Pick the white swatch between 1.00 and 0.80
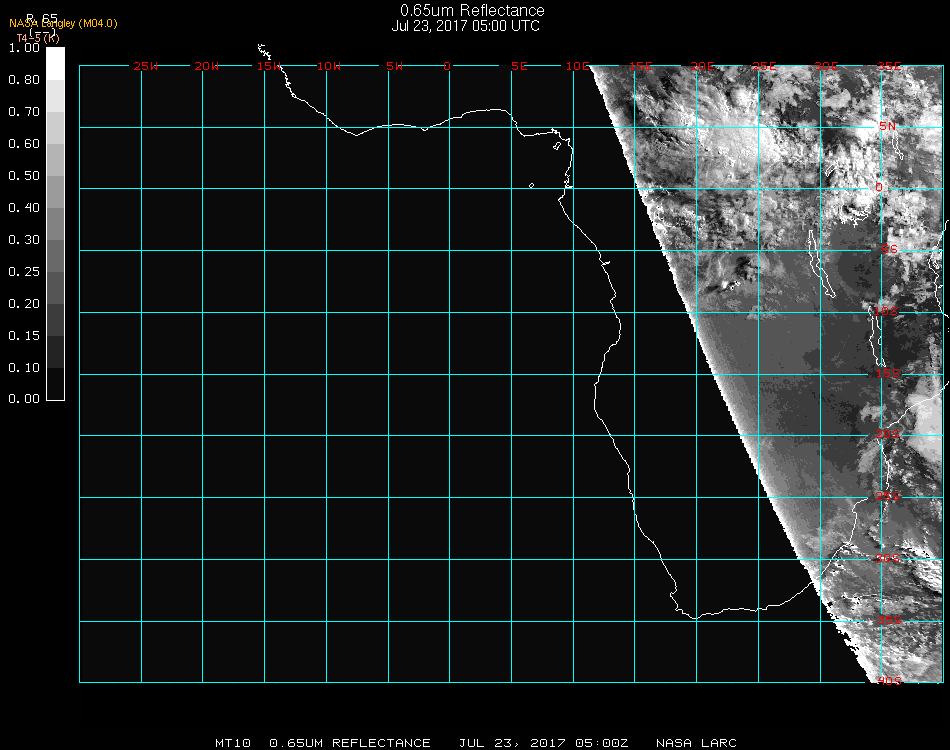This screenshot has width=950, height=750. tap(55, 64)
